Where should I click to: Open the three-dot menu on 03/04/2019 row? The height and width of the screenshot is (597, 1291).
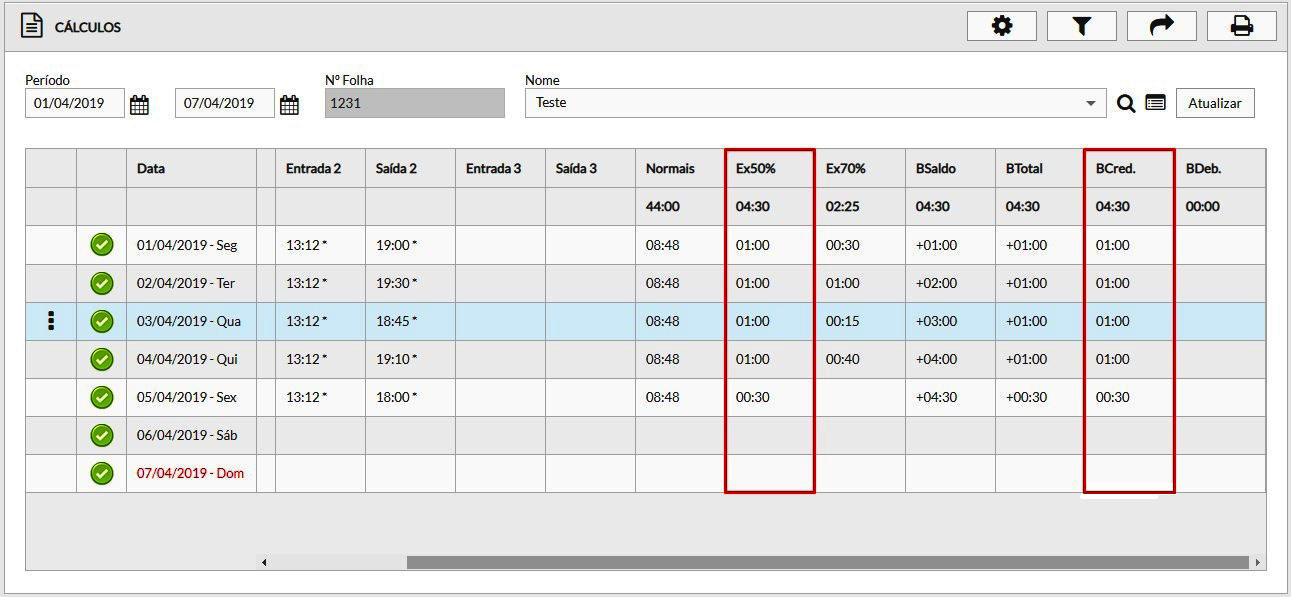click(51, 321)
